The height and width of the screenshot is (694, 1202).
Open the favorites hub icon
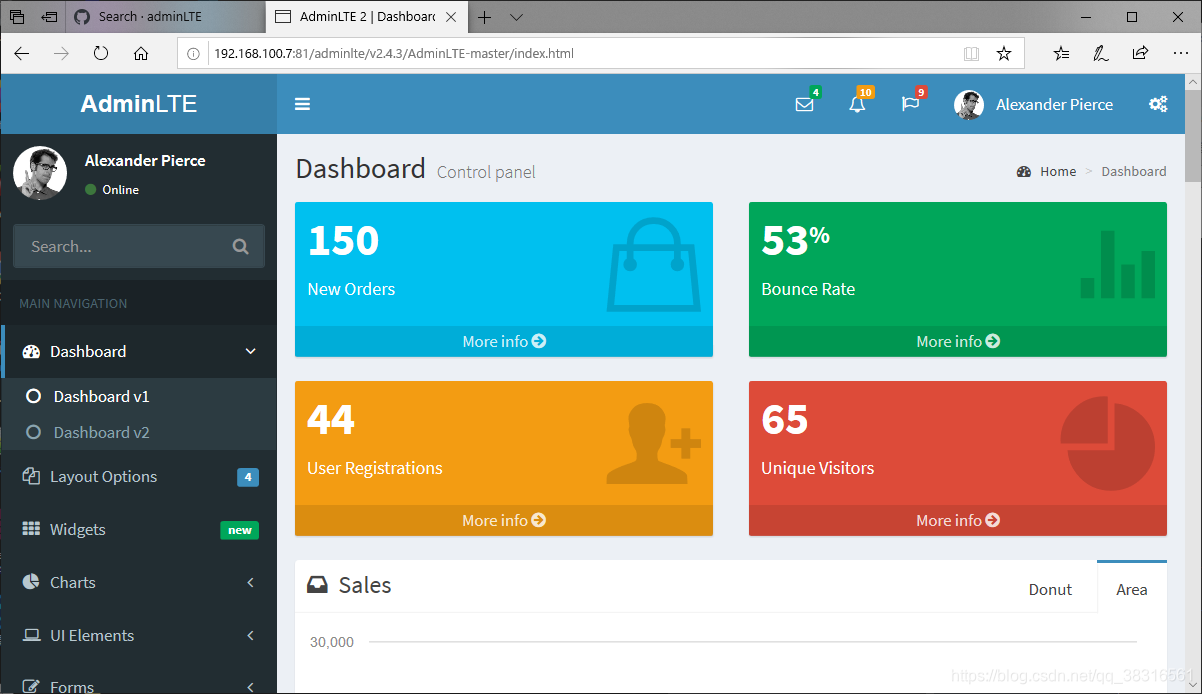[1062, 53]
